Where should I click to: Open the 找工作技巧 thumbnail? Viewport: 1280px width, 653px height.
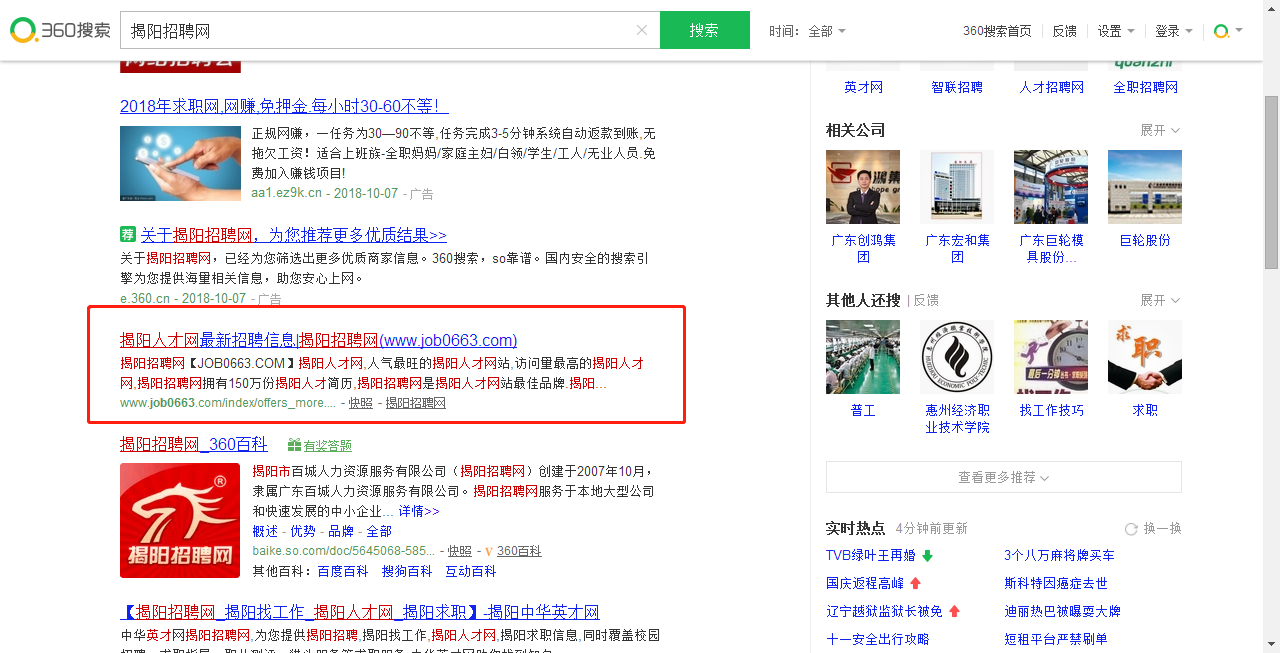tap(1051, 357)
